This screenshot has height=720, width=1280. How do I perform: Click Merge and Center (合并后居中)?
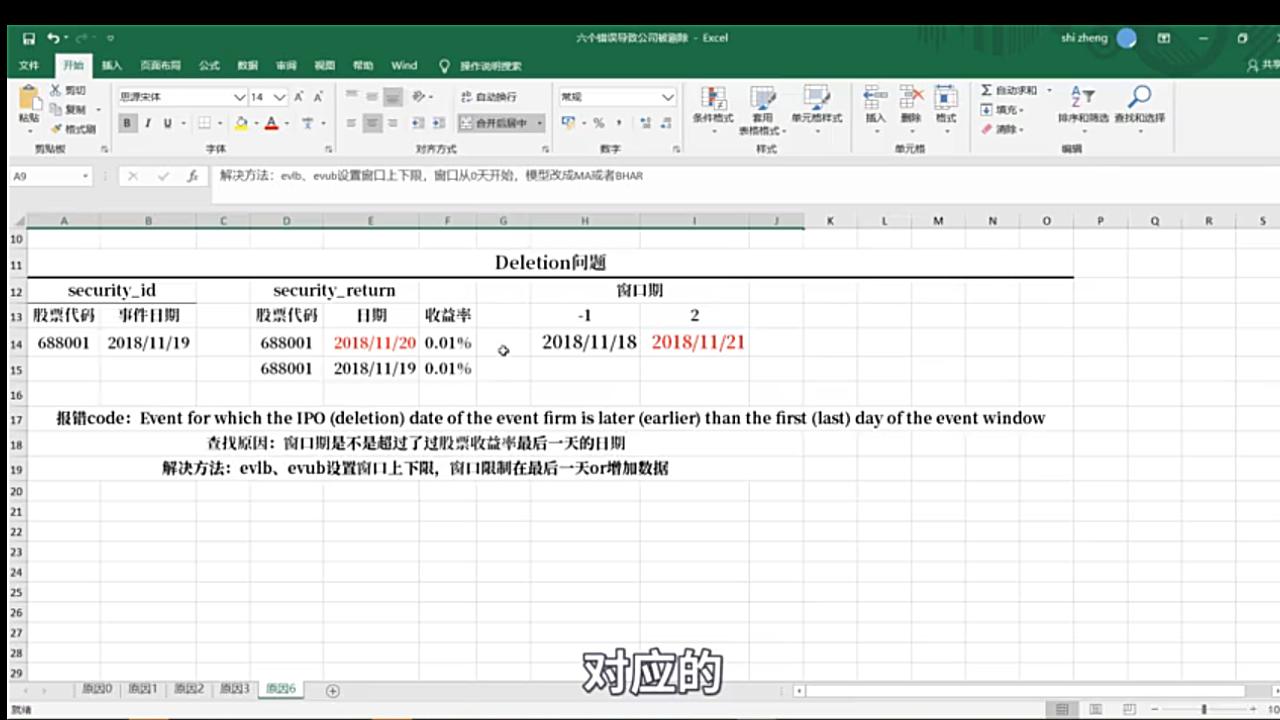pos(495,123)
